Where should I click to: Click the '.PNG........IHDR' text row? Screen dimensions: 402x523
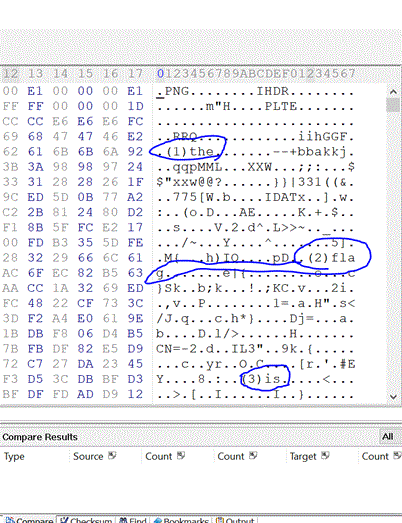coord(255,91)
